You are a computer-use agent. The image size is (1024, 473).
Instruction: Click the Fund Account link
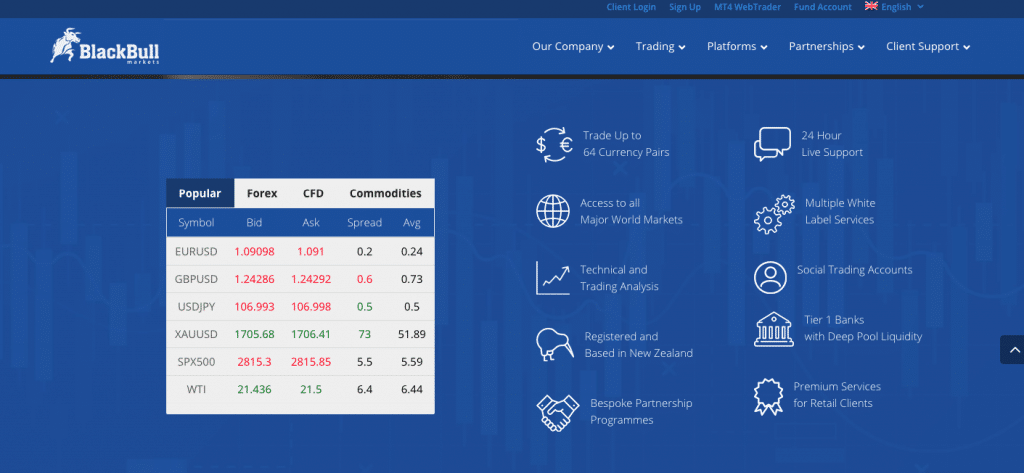(x=823, y=7)
